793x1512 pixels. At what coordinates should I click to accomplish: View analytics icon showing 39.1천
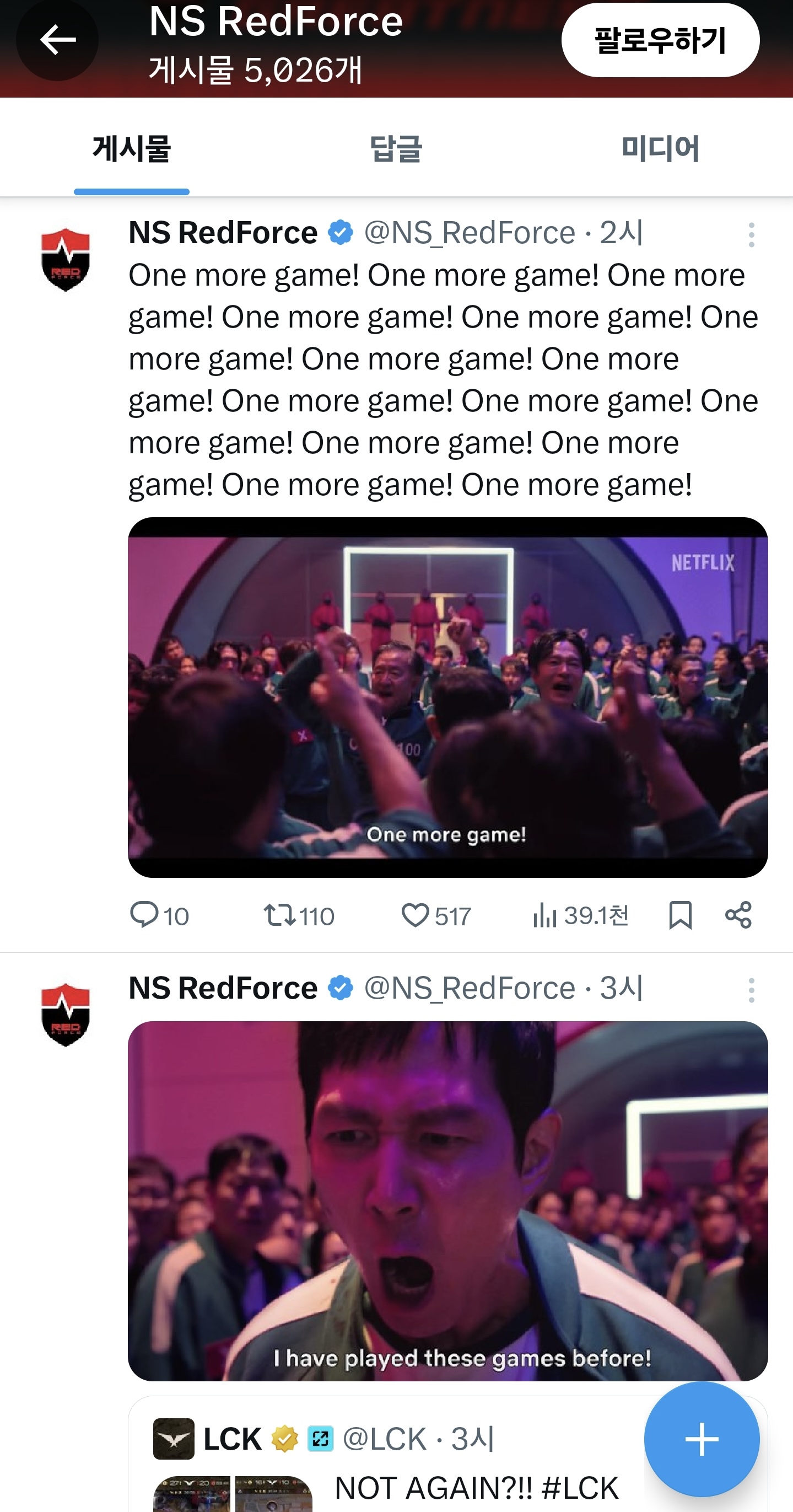point(545,914)
